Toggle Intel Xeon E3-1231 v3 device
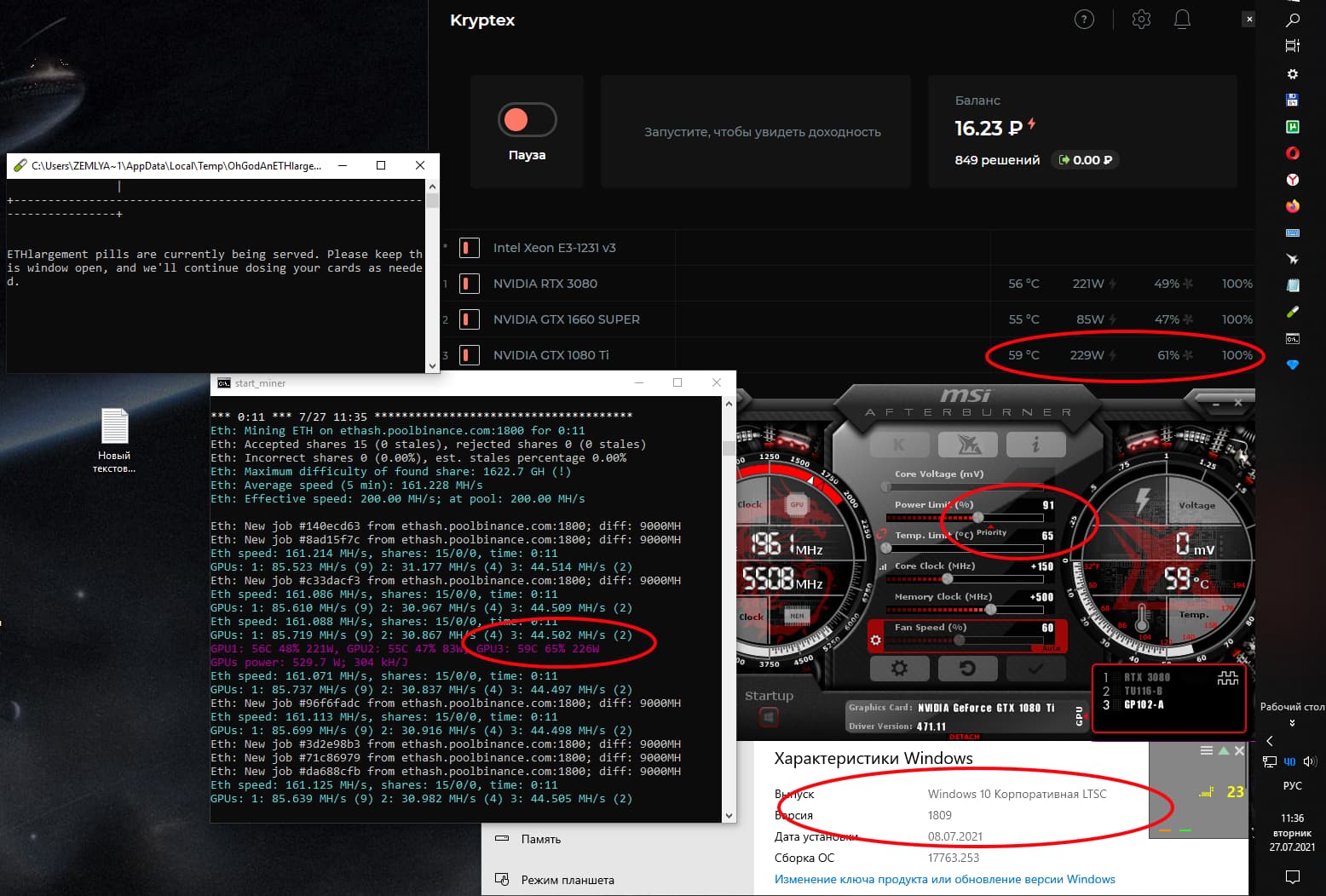 [469, 248]
